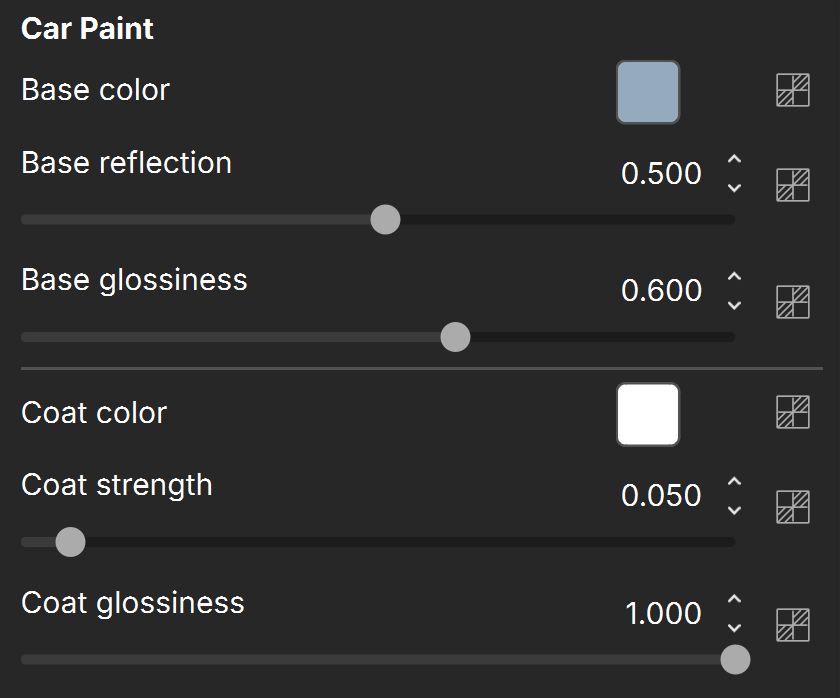Decrease Coat glossiness with down arrow
Image resolution: width=840 pixels, height=698 pixels.
coord(734,627)
